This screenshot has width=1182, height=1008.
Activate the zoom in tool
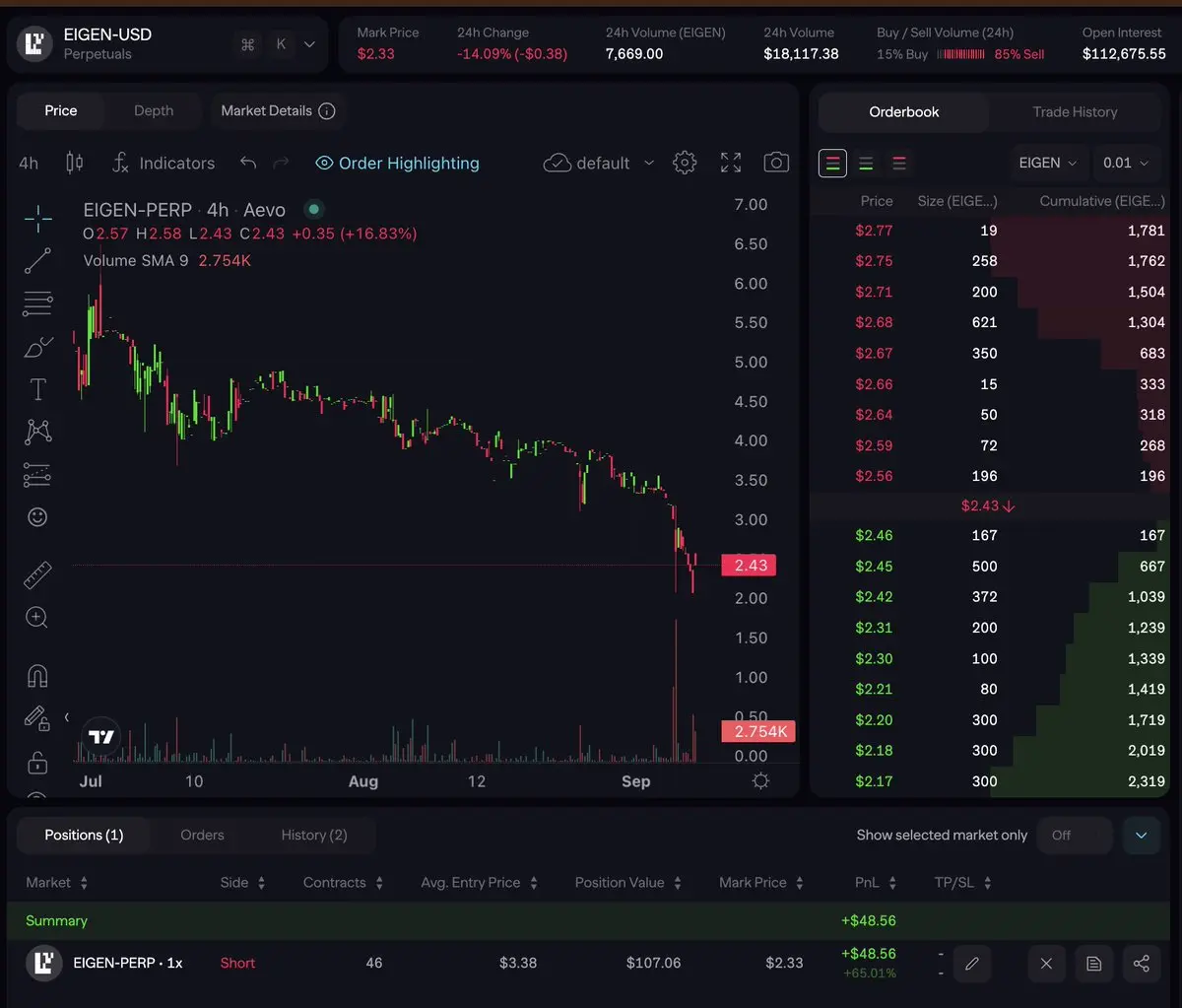[x=37, y=618]
